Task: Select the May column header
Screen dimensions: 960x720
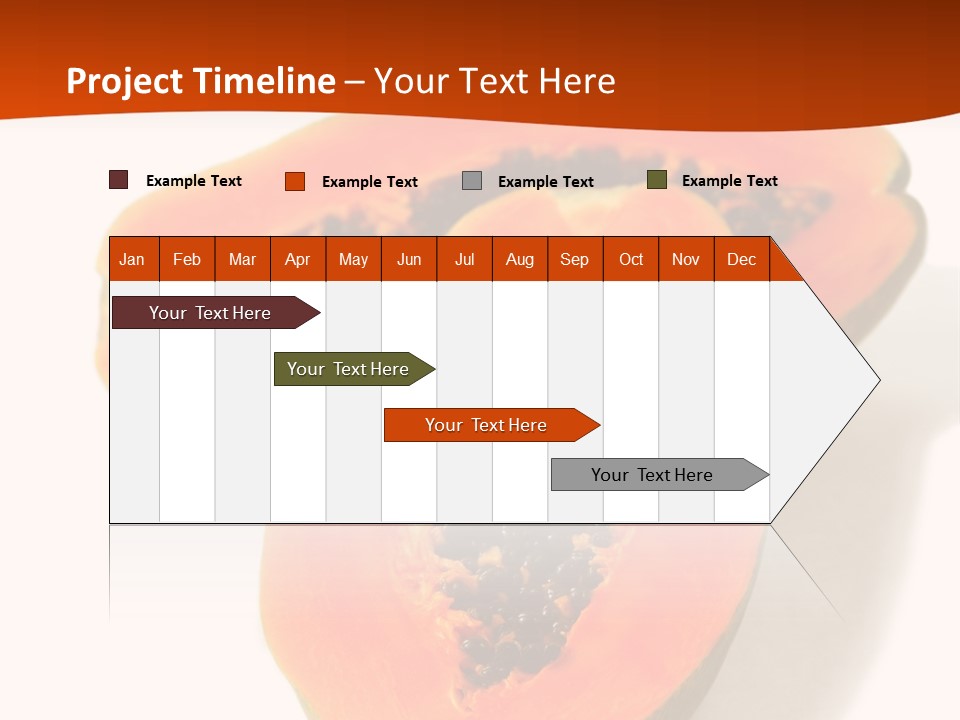Action: tap(353, 260)
